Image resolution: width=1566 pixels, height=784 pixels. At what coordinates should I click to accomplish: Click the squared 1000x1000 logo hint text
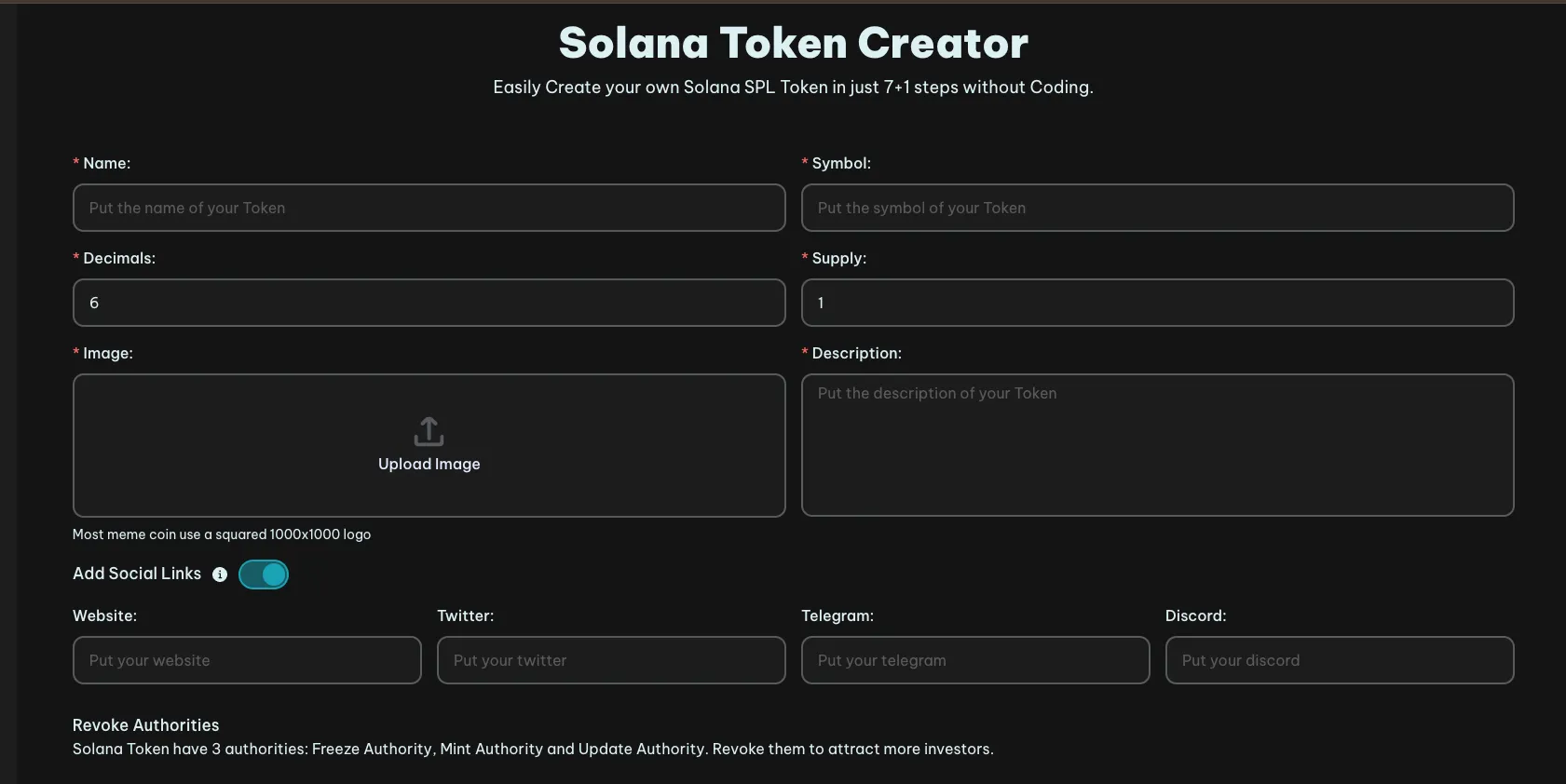pyautogui.click(x=222, y=534)
